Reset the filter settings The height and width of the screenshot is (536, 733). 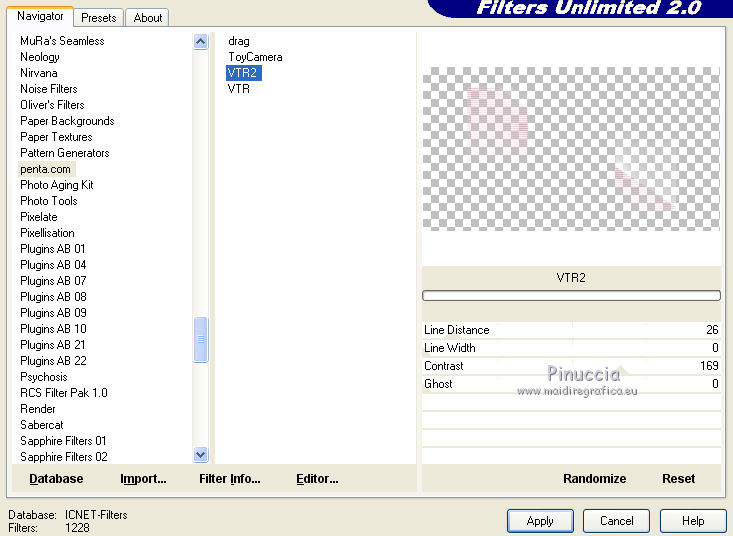coord(678,479)
